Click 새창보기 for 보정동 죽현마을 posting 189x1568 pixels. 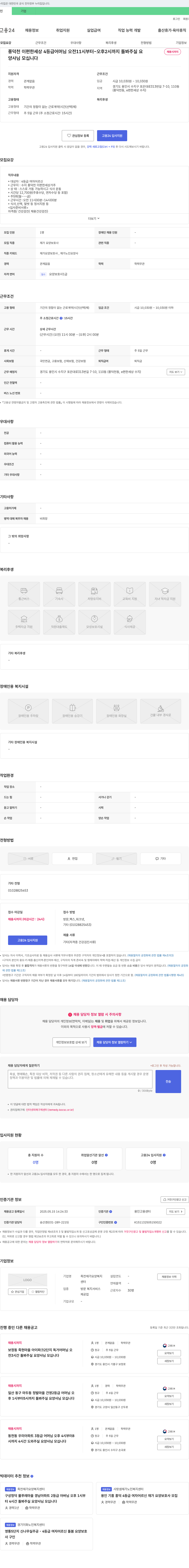point(169,1361)
